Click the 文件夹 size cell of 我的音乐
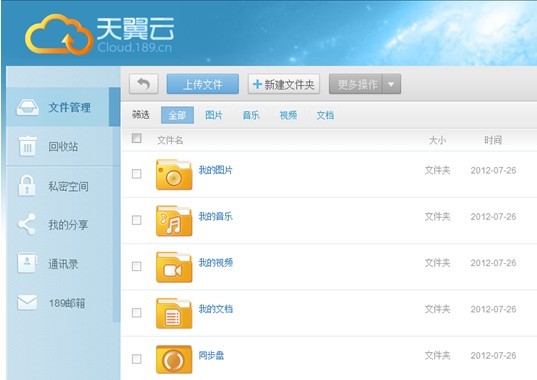The height and width of the screenshot is (380, 537). 437,216
